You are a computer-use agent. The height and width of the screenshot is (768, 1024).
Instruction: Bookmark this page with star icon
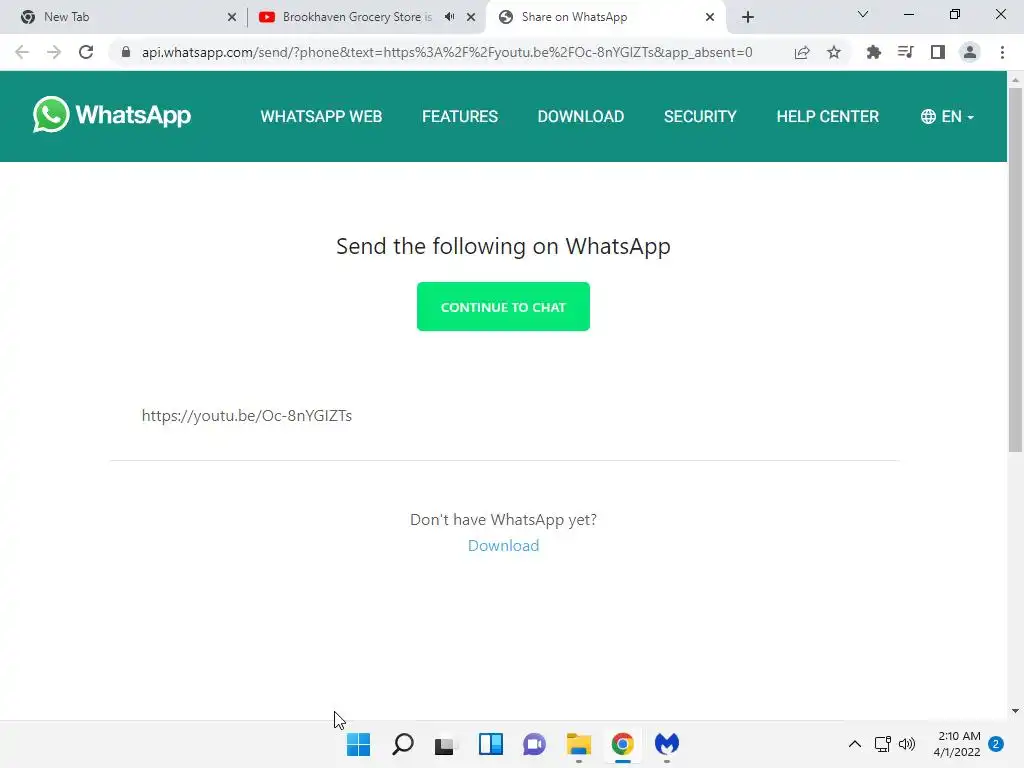coord(834,52)
